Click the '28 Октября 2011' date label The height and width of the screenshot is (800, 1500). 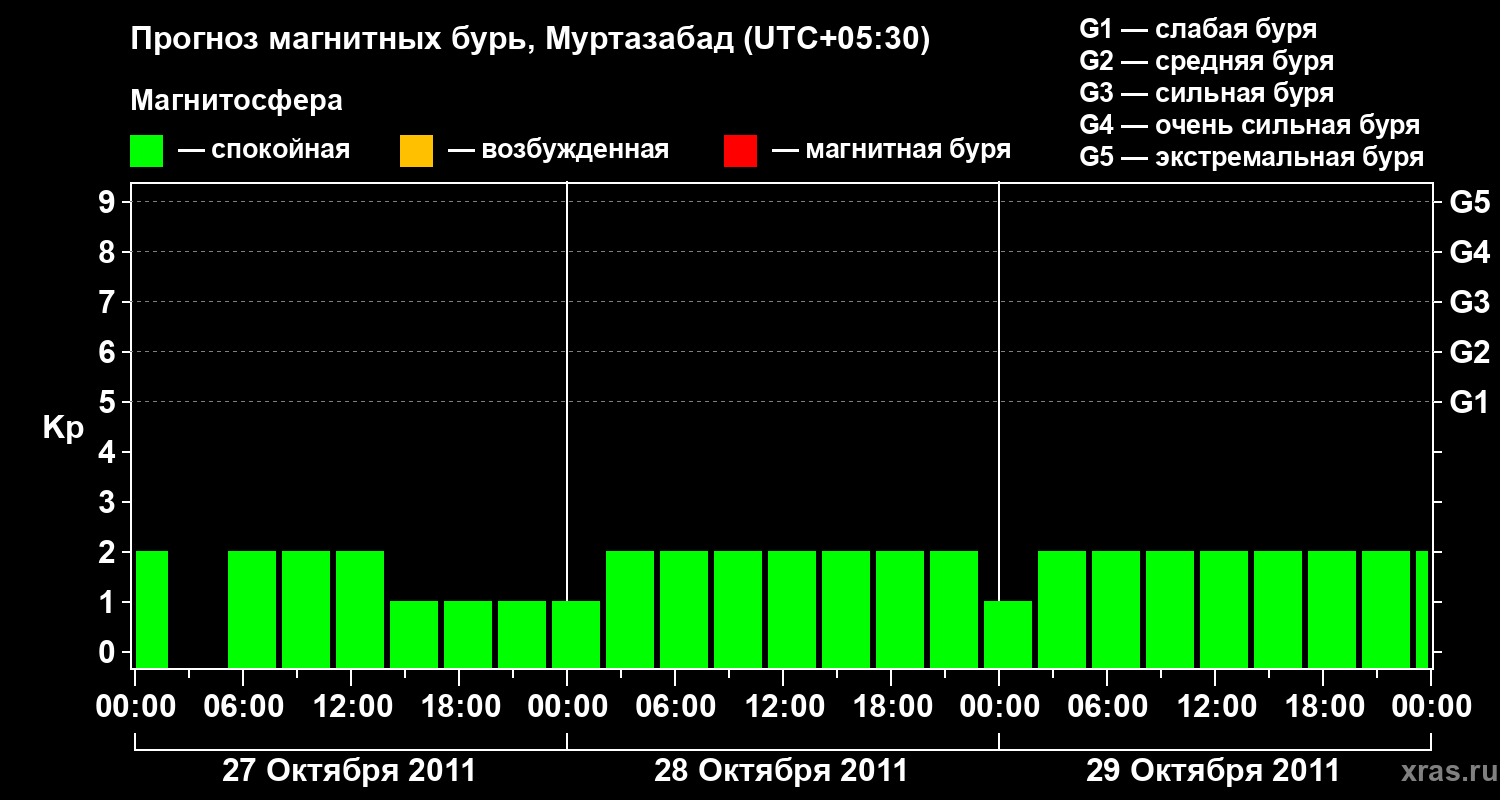click(x=781, y=771)
